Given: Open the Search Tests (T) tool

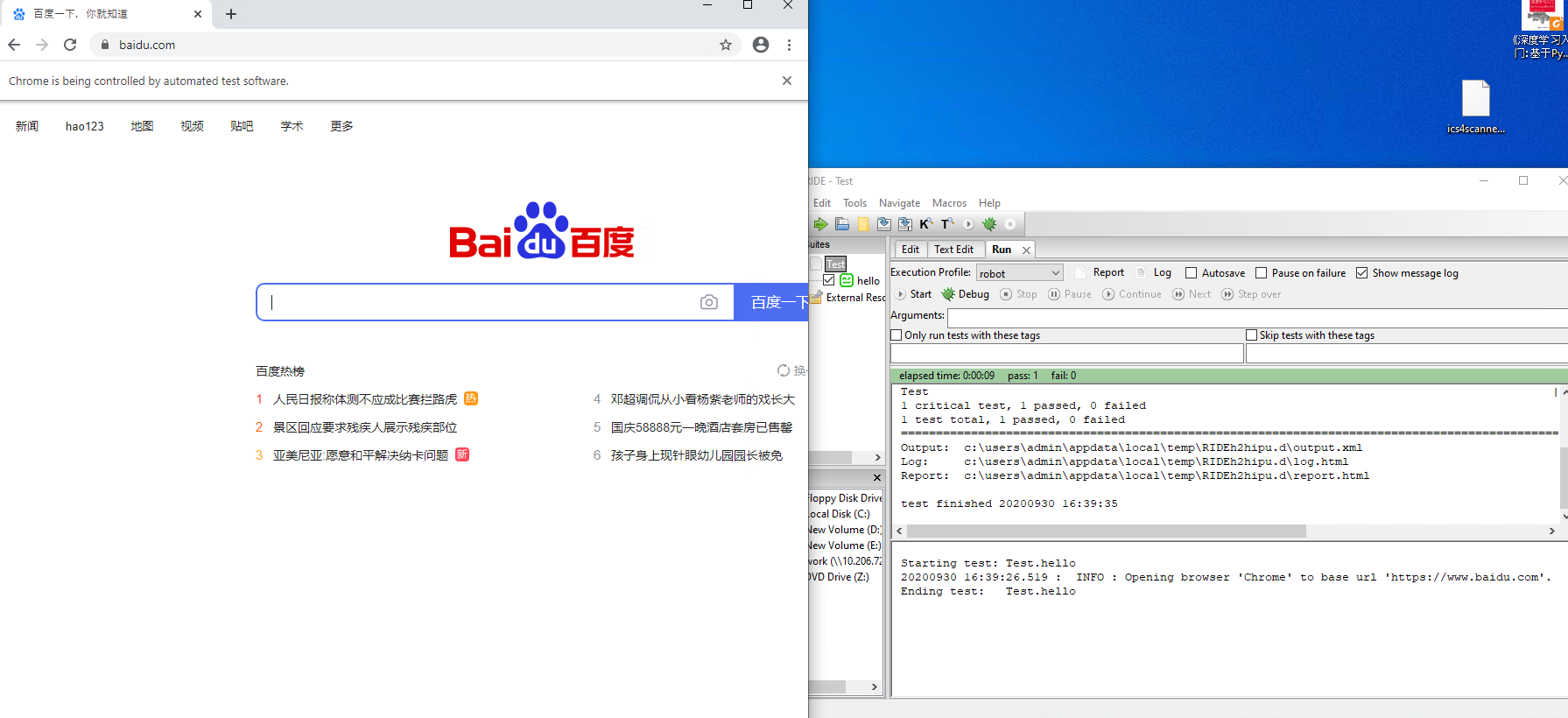Looking at the screenshot, I should 947,224.
